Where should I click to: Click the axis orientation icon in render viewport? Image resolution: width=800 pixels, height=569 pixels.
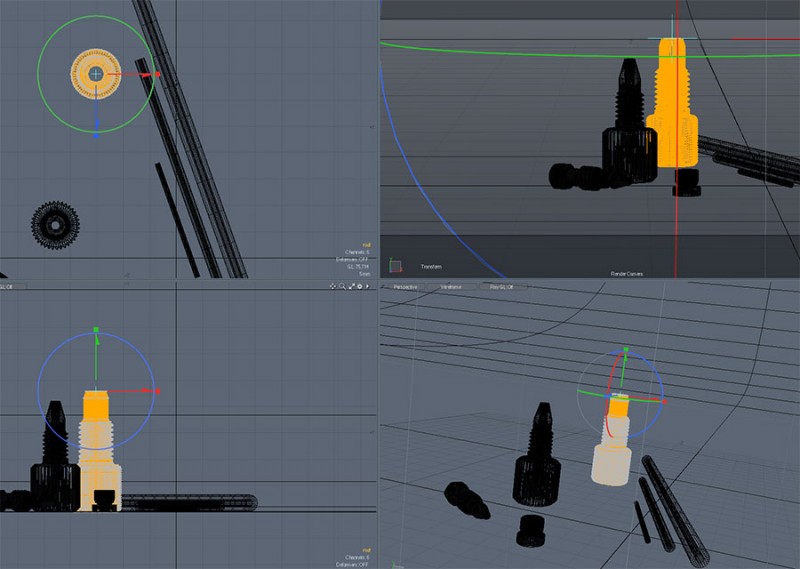click(x=396, y=266)
